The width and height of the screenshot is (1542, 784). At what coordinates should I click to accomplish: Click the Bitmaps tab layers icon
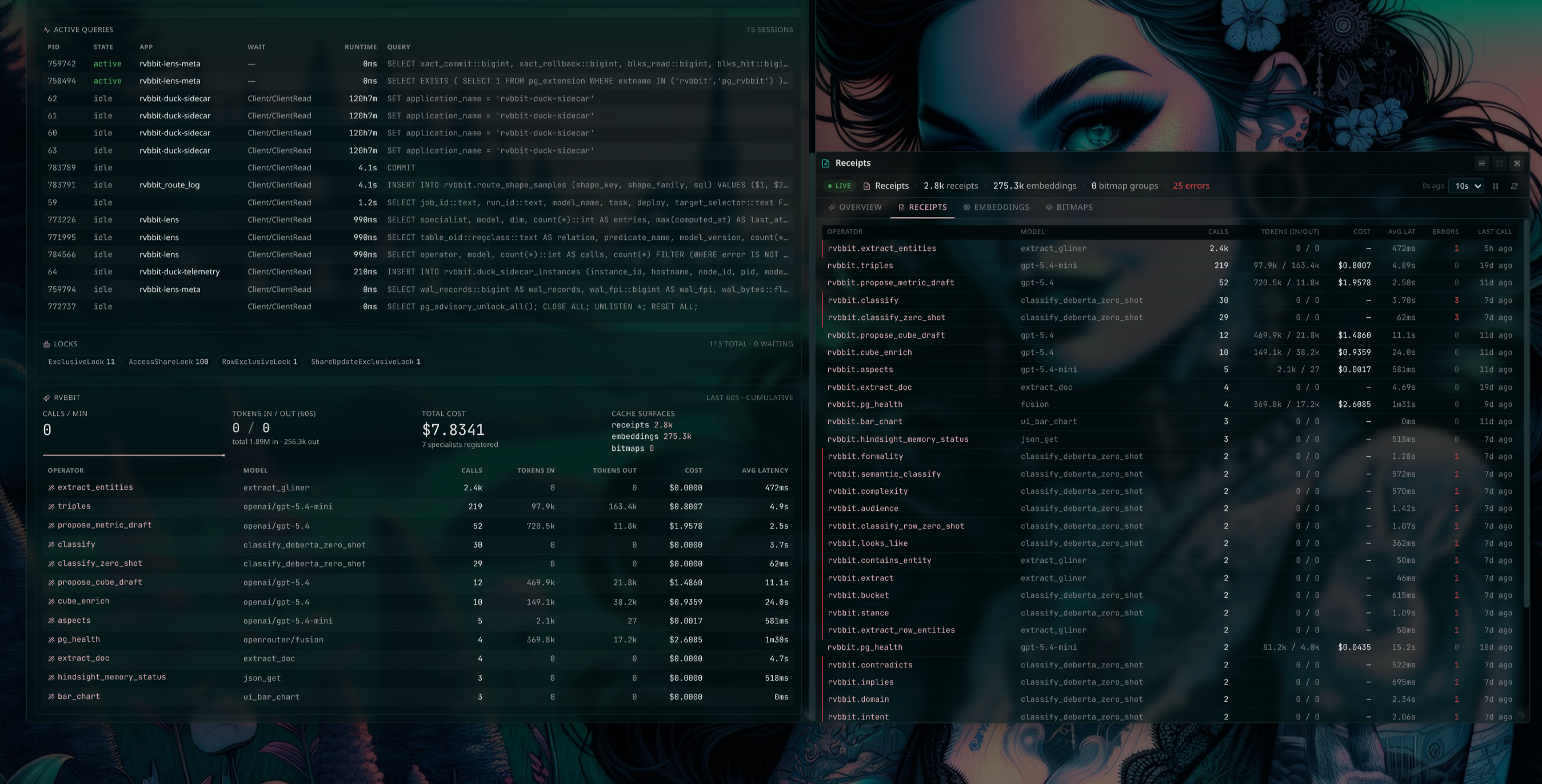point(1049,207)
